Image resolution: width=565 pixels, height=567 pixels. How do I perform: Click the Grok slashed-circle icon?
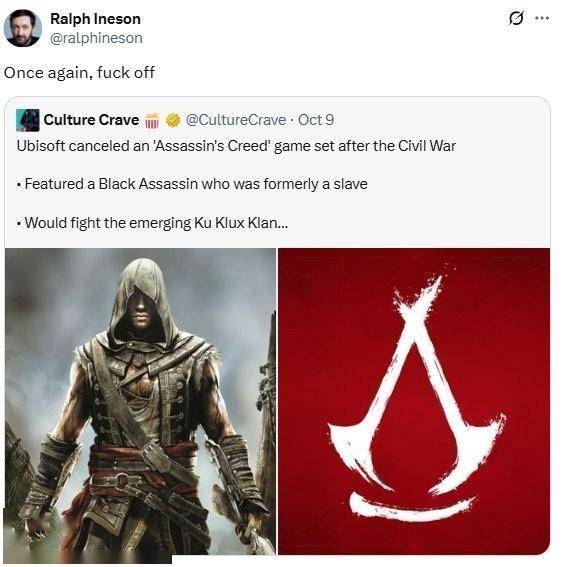pyautogui.click(x=516, y=18)
